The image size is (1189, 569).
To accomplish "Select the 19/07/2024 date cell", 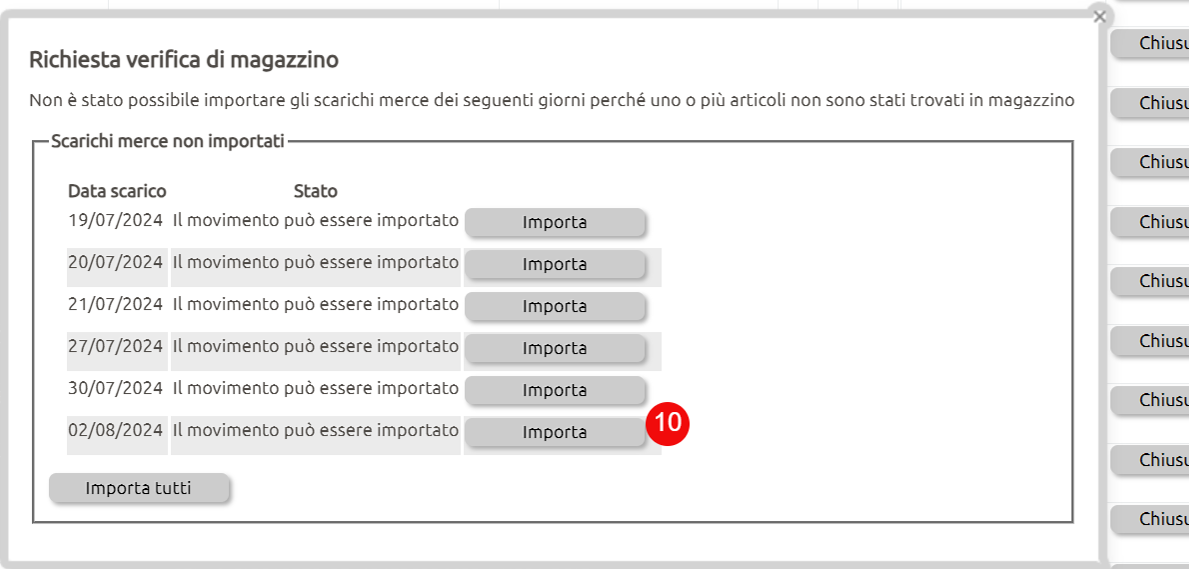I will point(115,220).
